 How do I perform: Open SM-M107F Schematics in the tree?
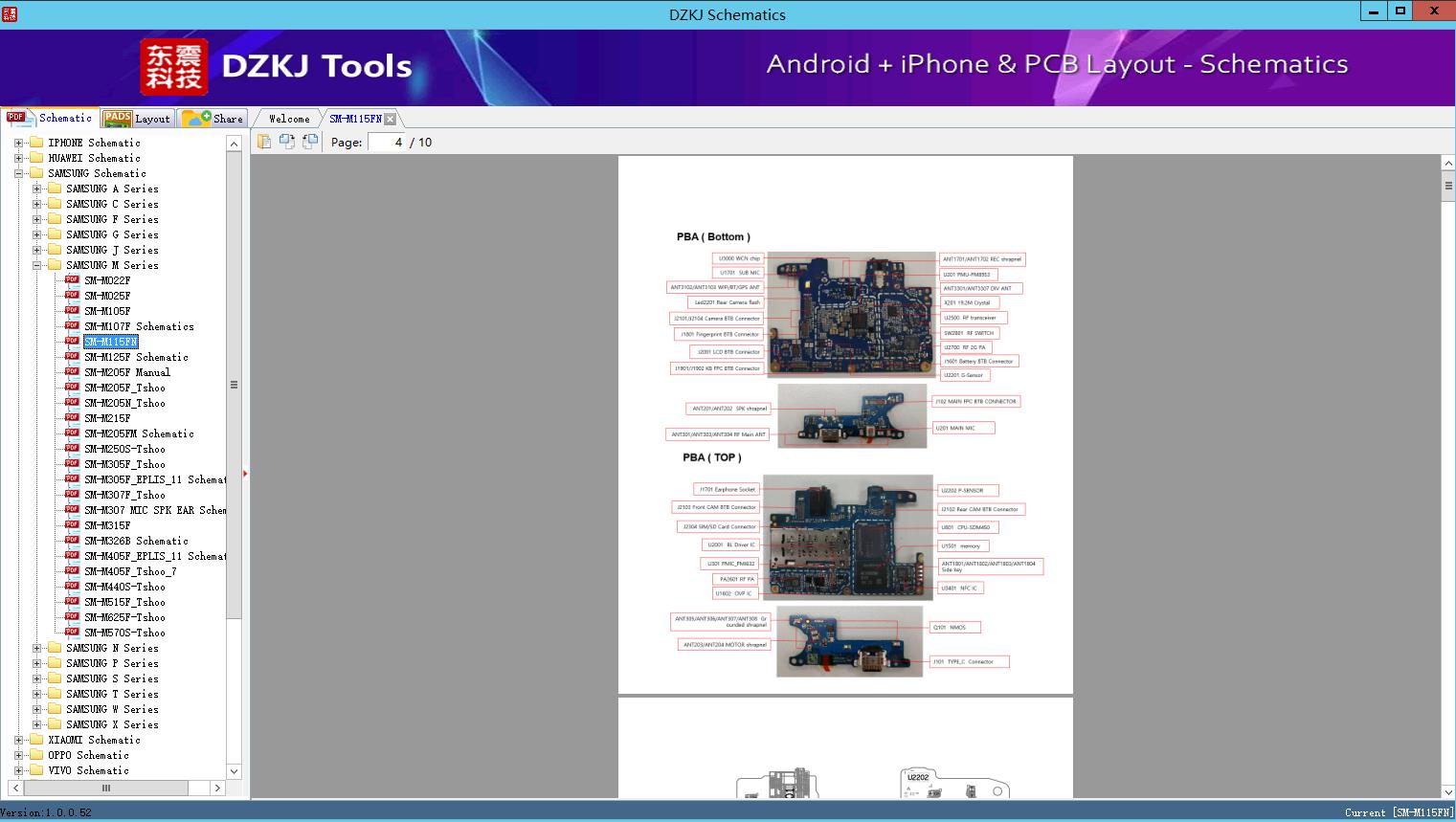139,326
